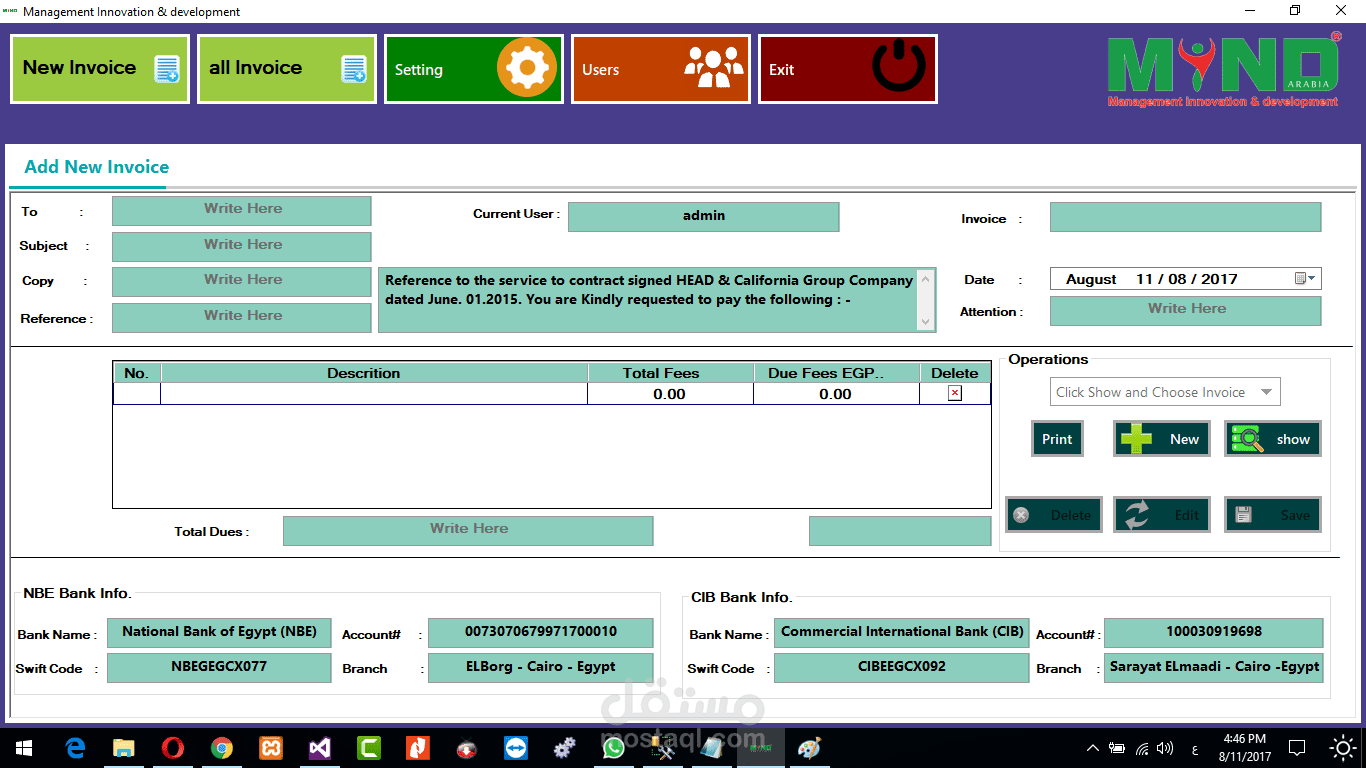Open WhatsApp from the taskbar
Screen dimensions: 1366x768
[614, 747]
